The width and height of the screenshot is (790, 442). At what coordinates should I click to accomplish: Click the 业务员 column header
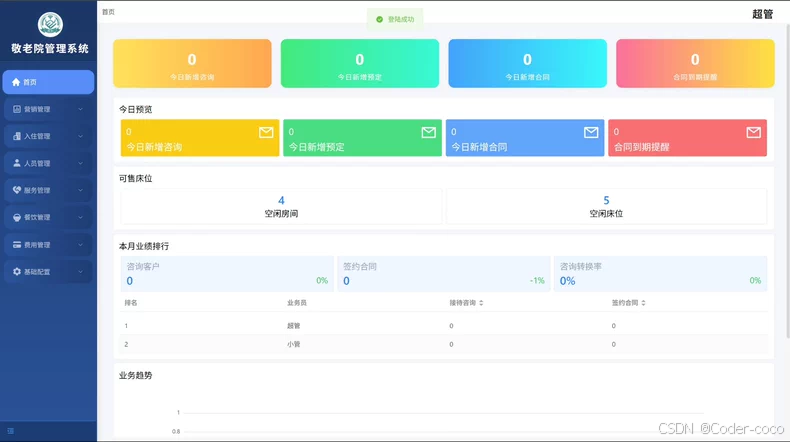[x=297, y=303]
